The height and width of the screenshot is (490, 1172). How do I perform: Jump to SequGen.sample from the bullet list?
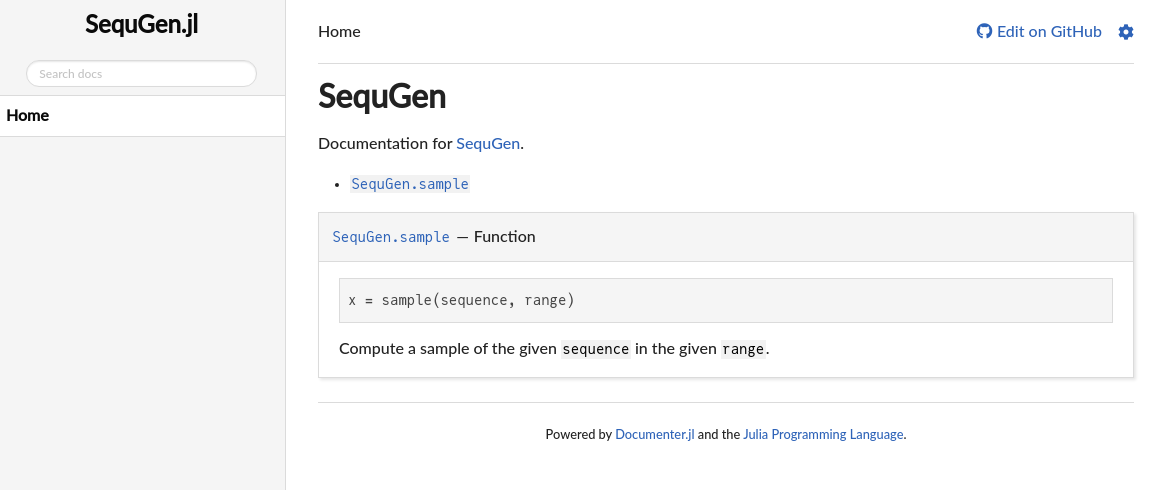coord(410,184)
